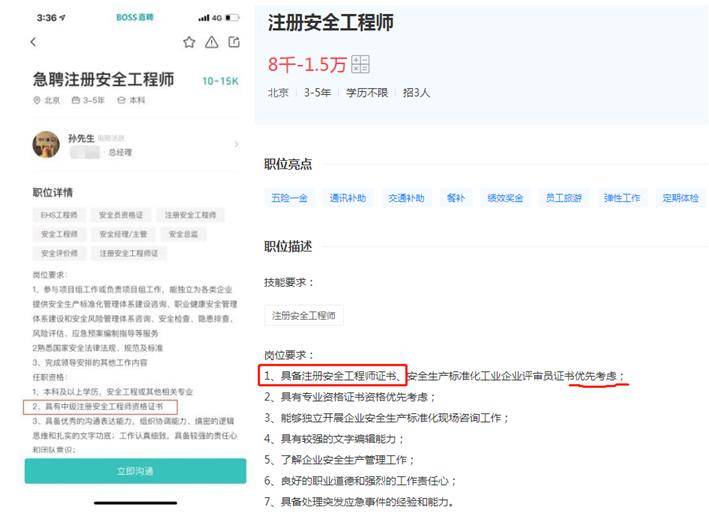Click line 具备处理突发应急事件的经验和能力
709x523 pixels.
tap(359, 501)
